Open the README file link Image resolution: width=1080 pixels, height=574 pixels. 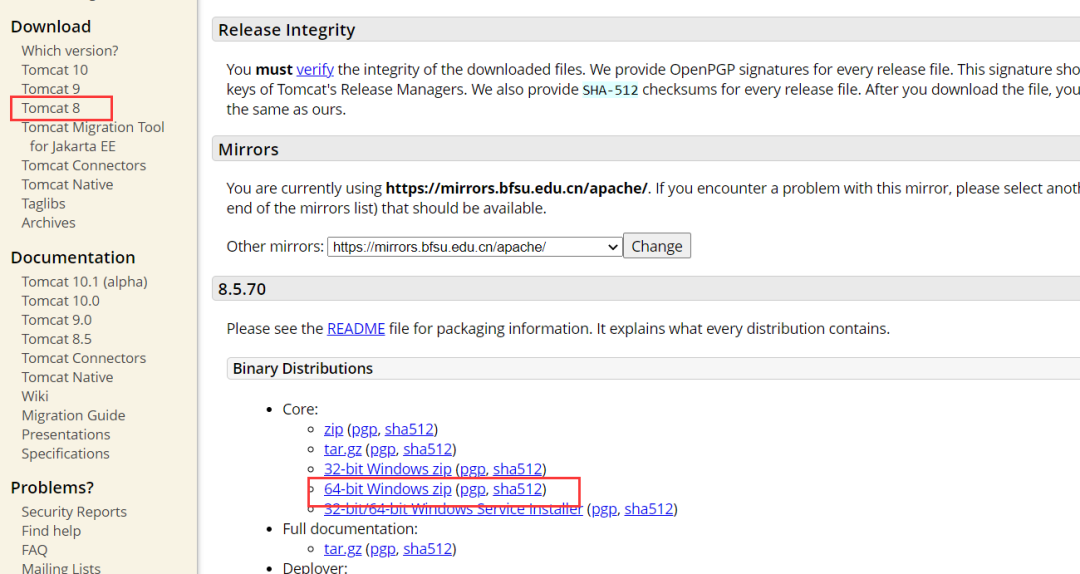(x=356, y=328)
